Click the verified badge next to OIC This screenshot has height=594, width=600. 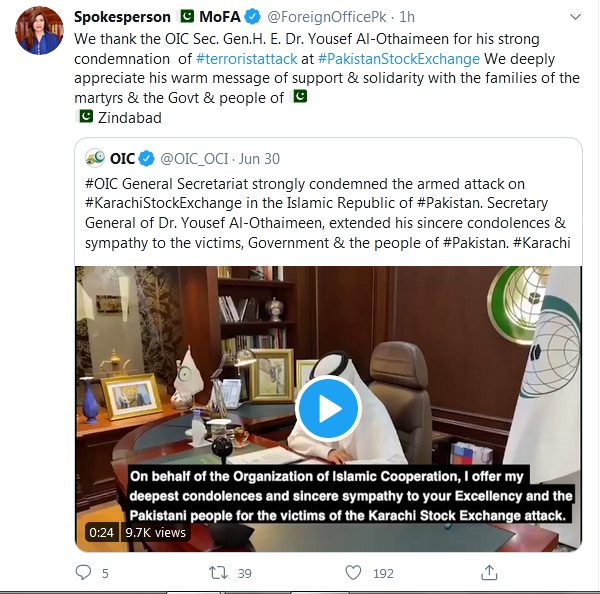146,158
